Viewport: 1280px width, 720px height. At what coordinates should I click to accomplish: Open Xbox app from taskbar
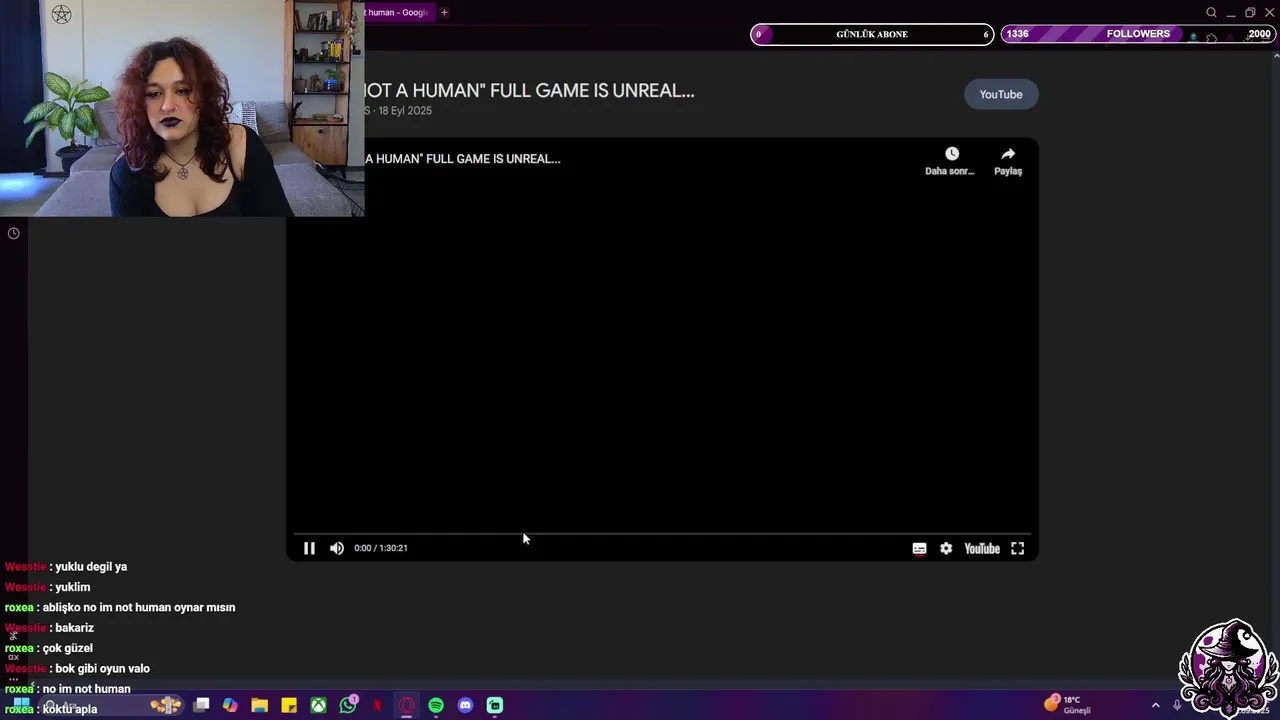[x=318, y=705]
